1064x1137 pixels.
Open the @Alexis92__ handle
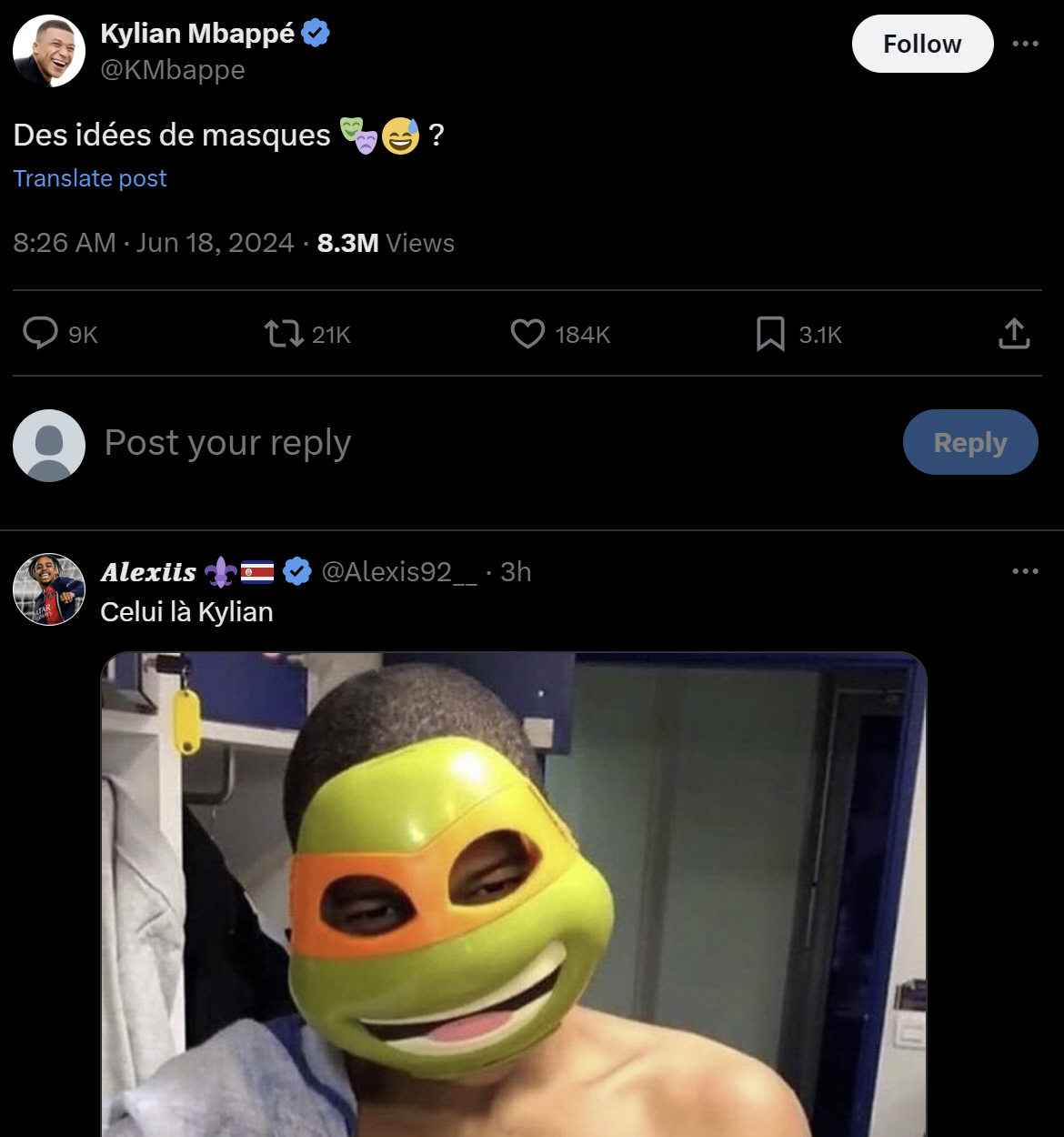point(399,571)
